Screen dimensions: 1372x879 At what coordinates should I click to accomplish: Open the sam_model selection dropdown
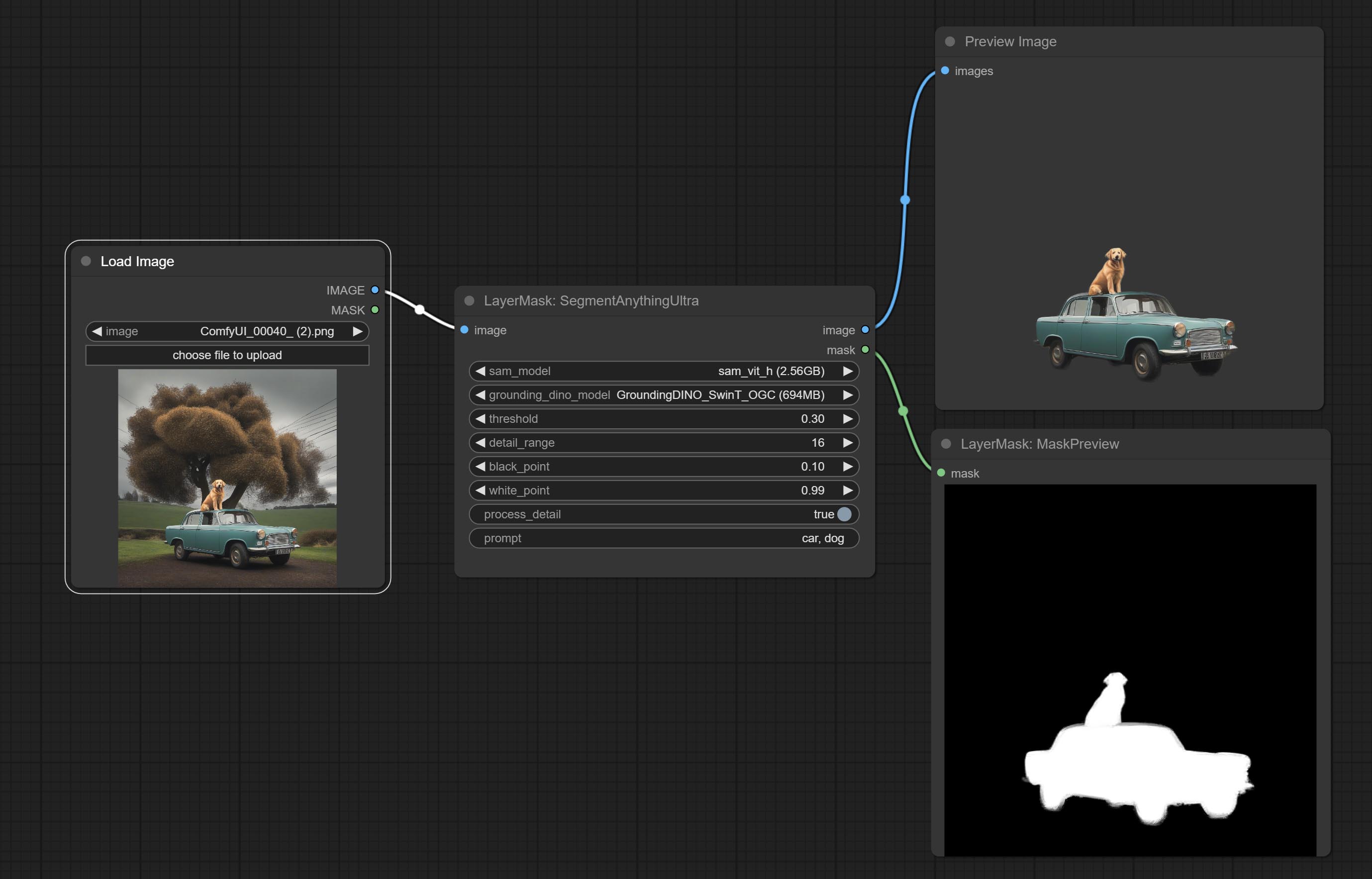click(x=663, y=371)
